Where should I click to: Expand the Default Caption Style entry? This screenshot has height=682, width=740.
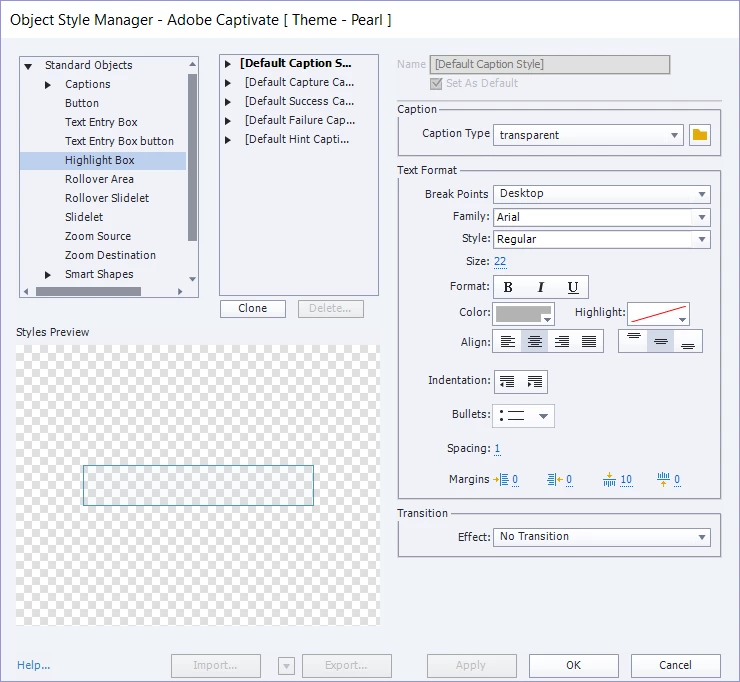pos(227,64)
